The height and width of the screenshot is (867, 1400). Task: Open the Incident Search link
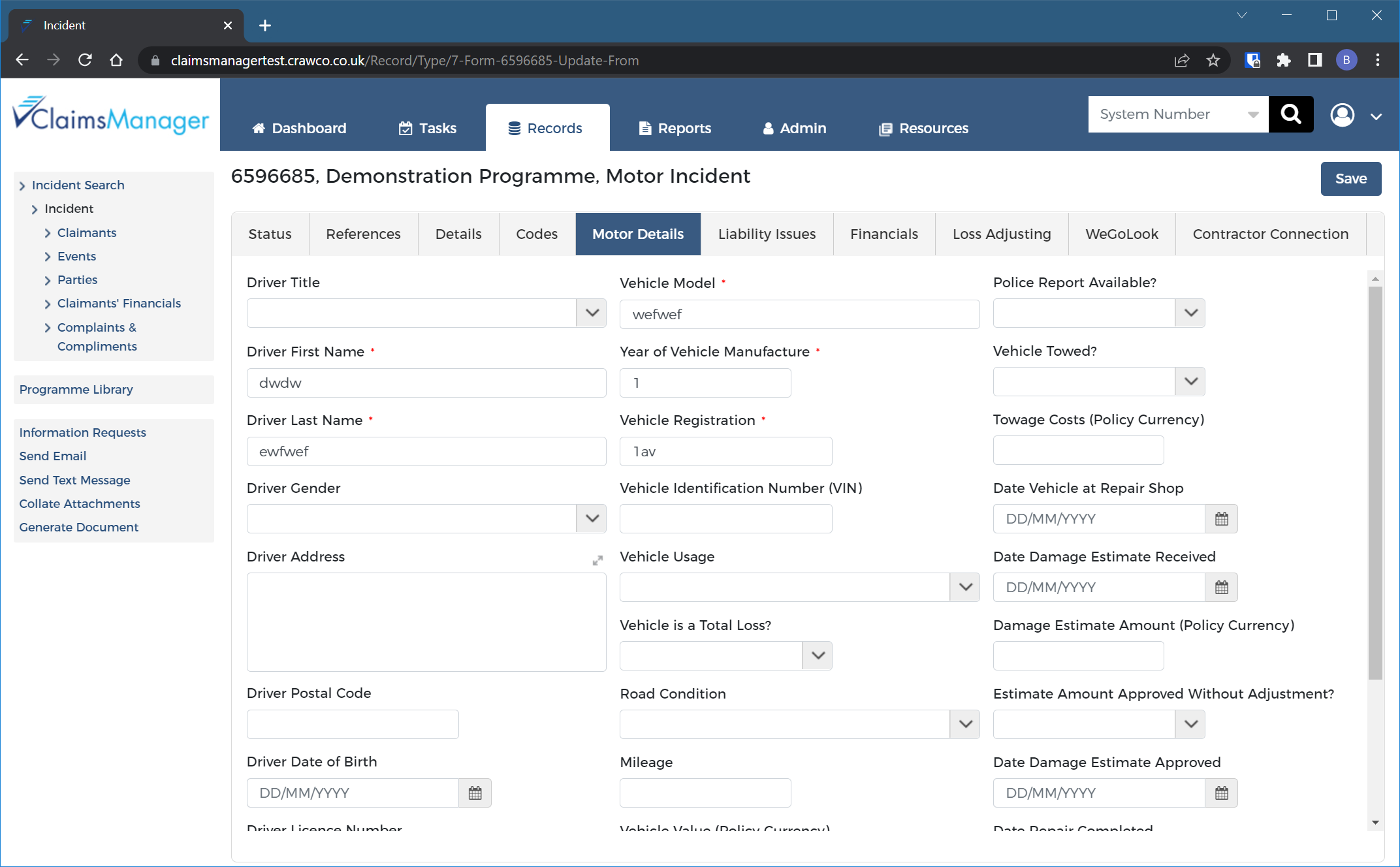point(78,185)
